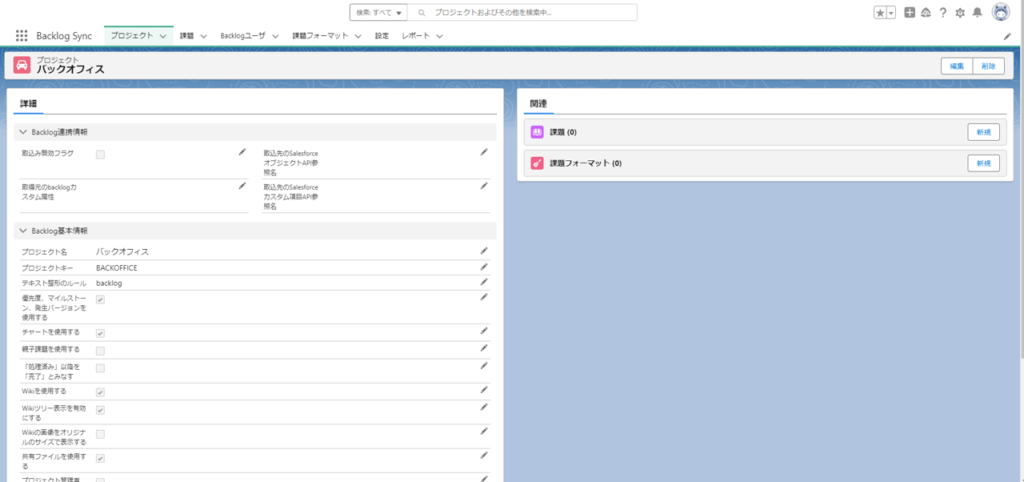Open the user profile avatar
Screen dimensions: 1024x482
pos(1001,12)
